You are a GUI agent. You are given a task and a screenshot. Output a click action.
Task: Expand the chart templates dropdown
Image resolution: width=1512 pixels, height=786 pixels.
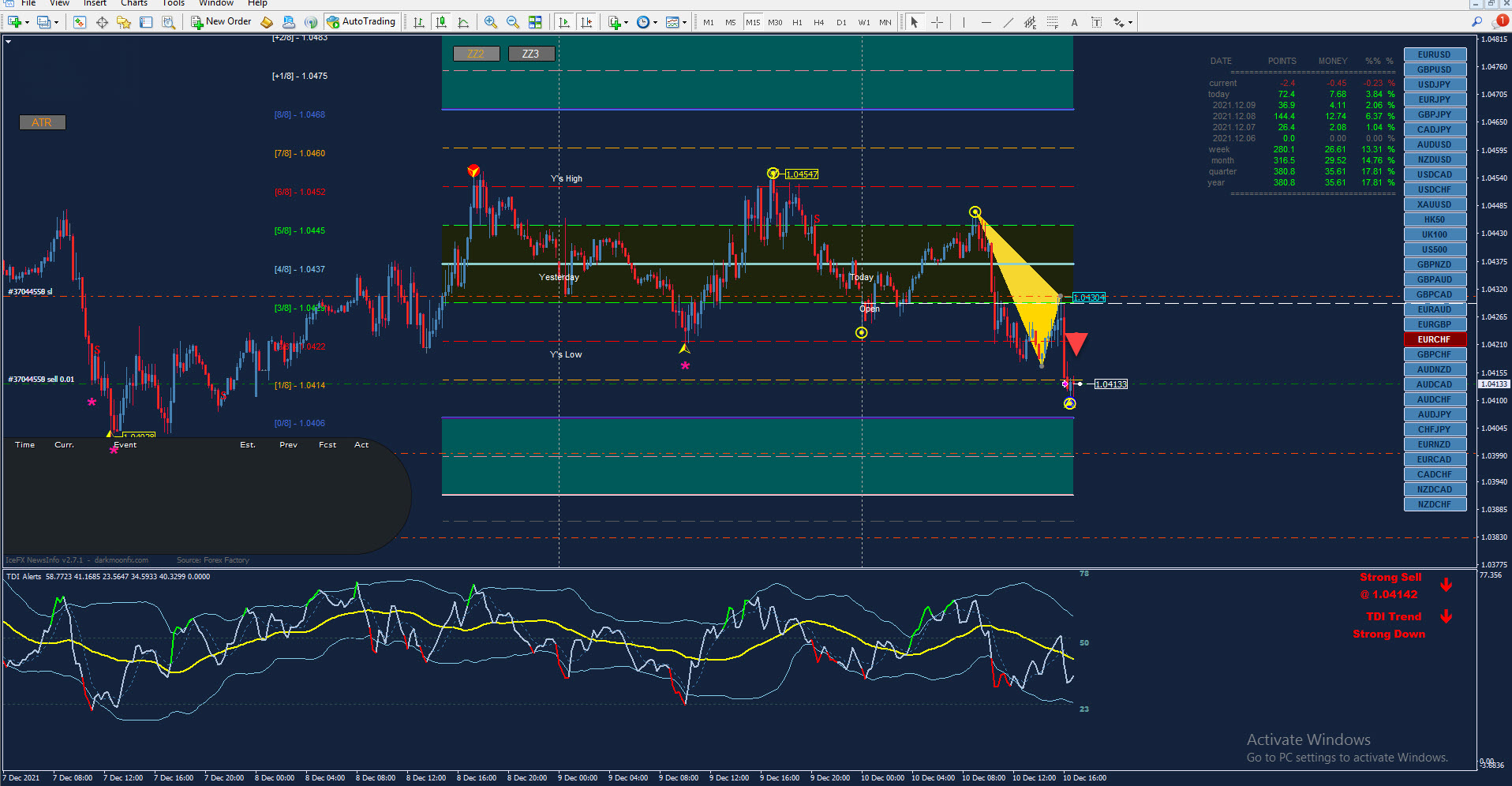(x=683, y=22)
